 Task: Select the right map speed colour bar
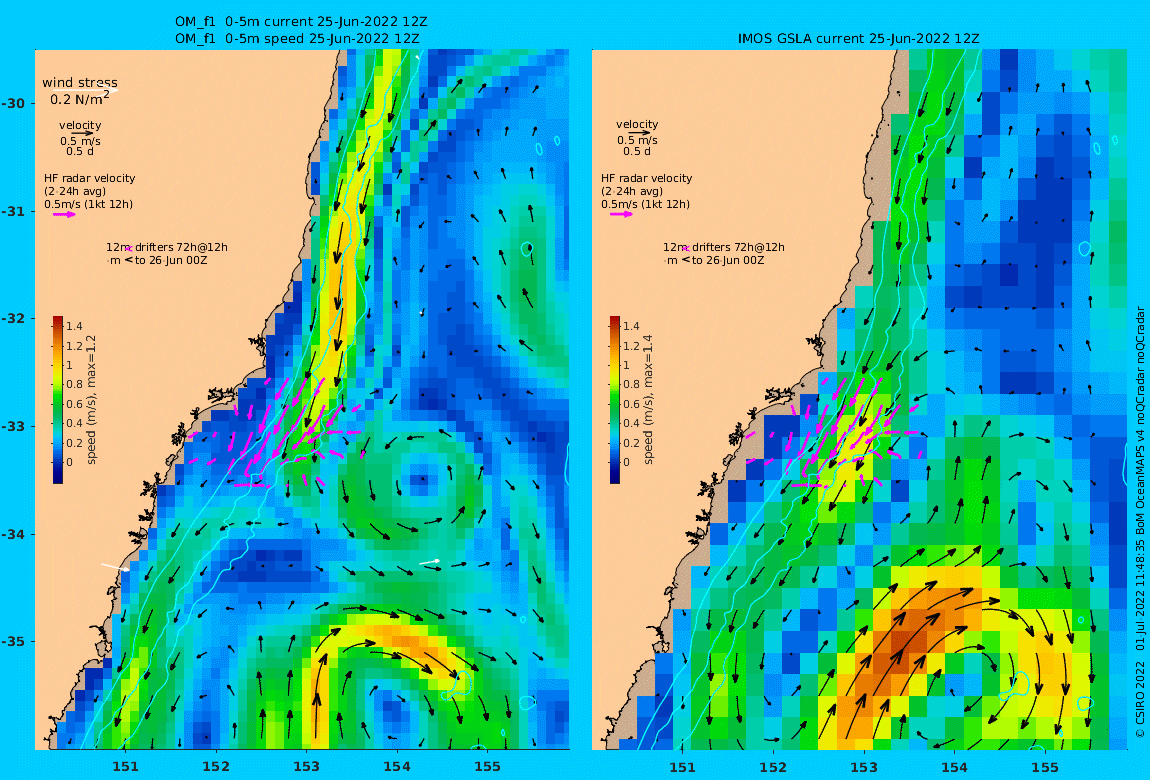[615, 400]
